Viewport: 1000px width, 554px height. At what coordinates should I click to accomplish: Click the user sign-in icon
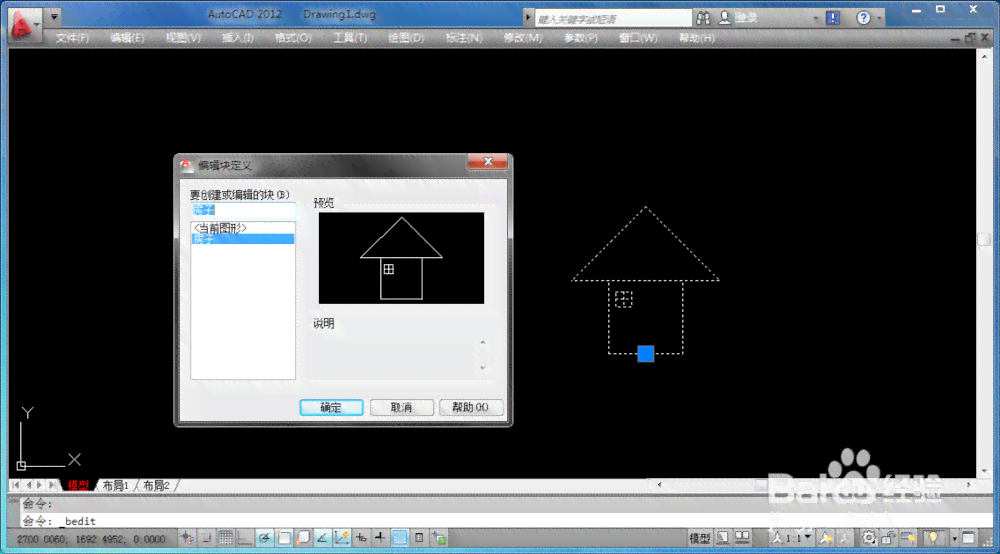pos(724,18)
